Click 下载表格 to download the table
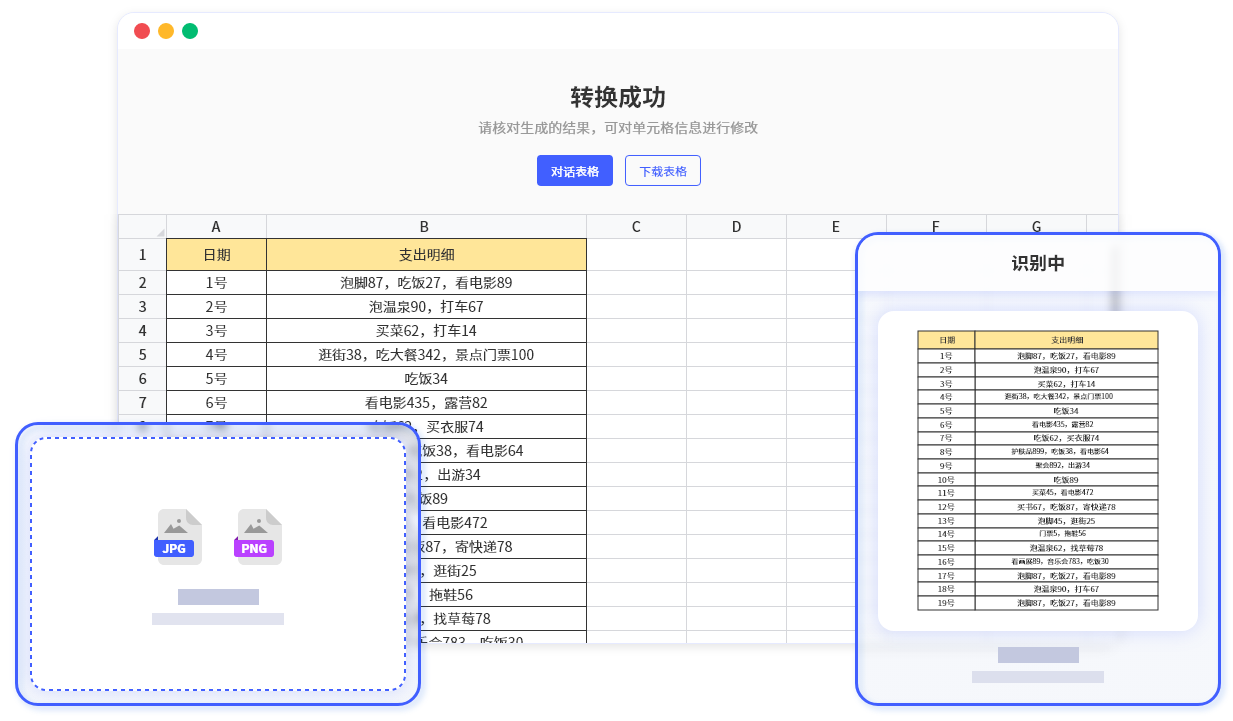The image size is (1233, 721). point(662,170)
